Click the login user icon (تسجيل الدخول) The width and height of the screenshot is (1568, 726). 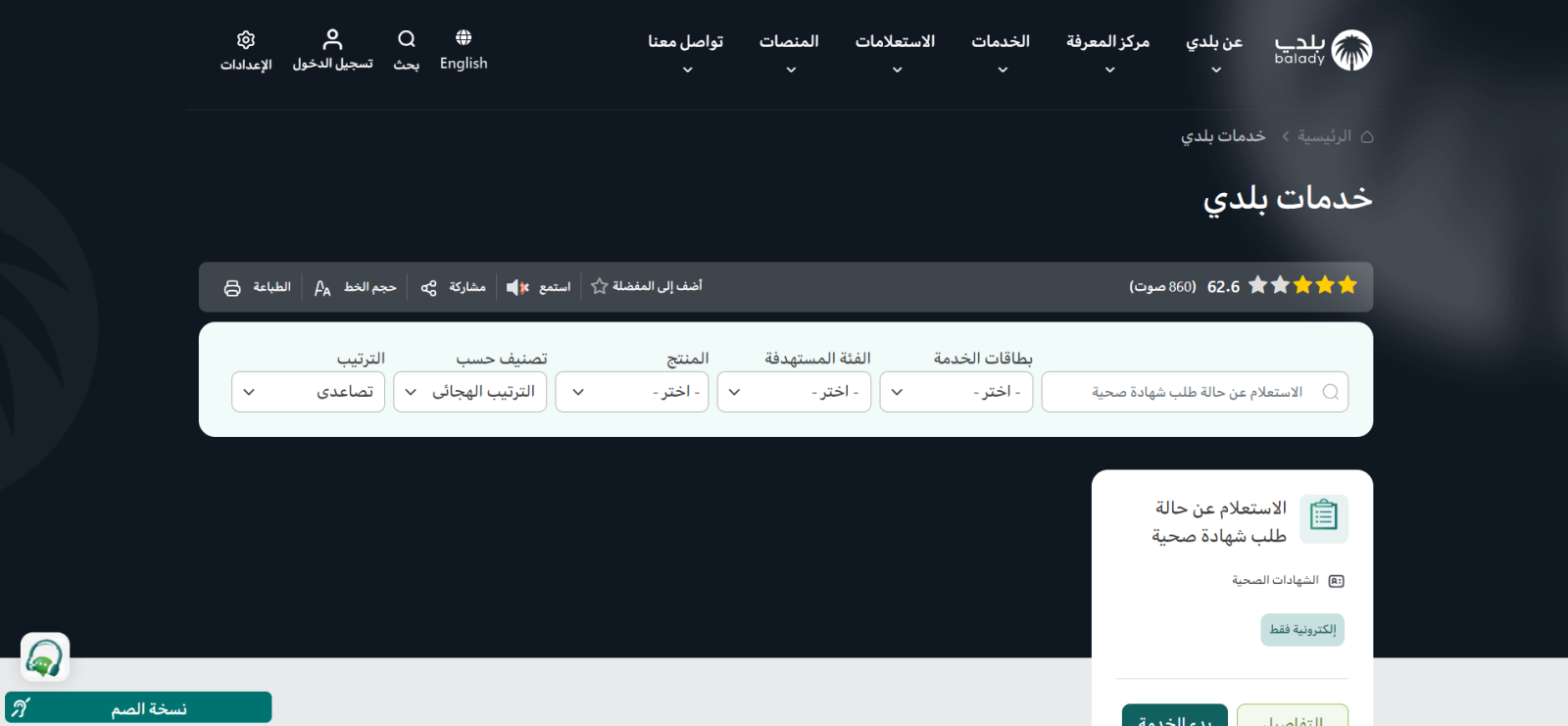pos(332,39)
